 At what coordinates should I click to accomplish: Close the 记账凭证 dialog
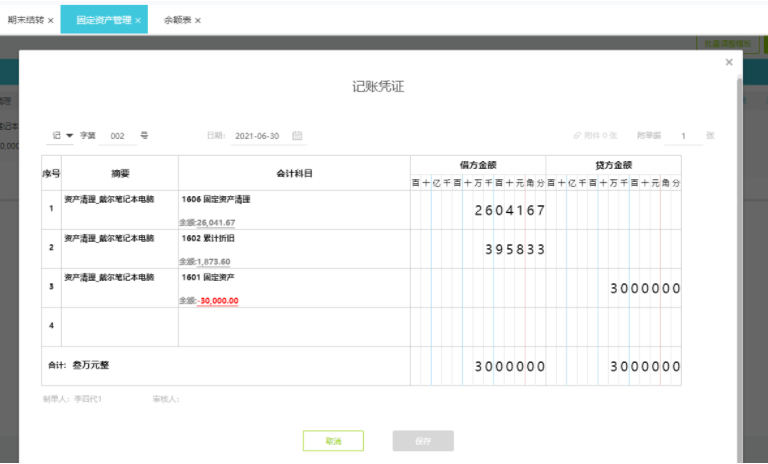tap(729, 62)
